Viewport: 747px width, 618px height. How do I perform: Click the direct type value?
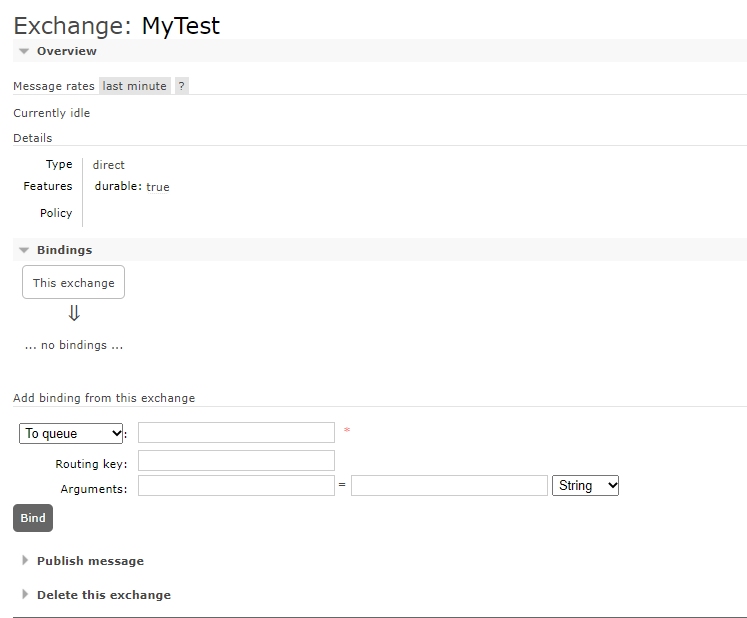[109, 165]
